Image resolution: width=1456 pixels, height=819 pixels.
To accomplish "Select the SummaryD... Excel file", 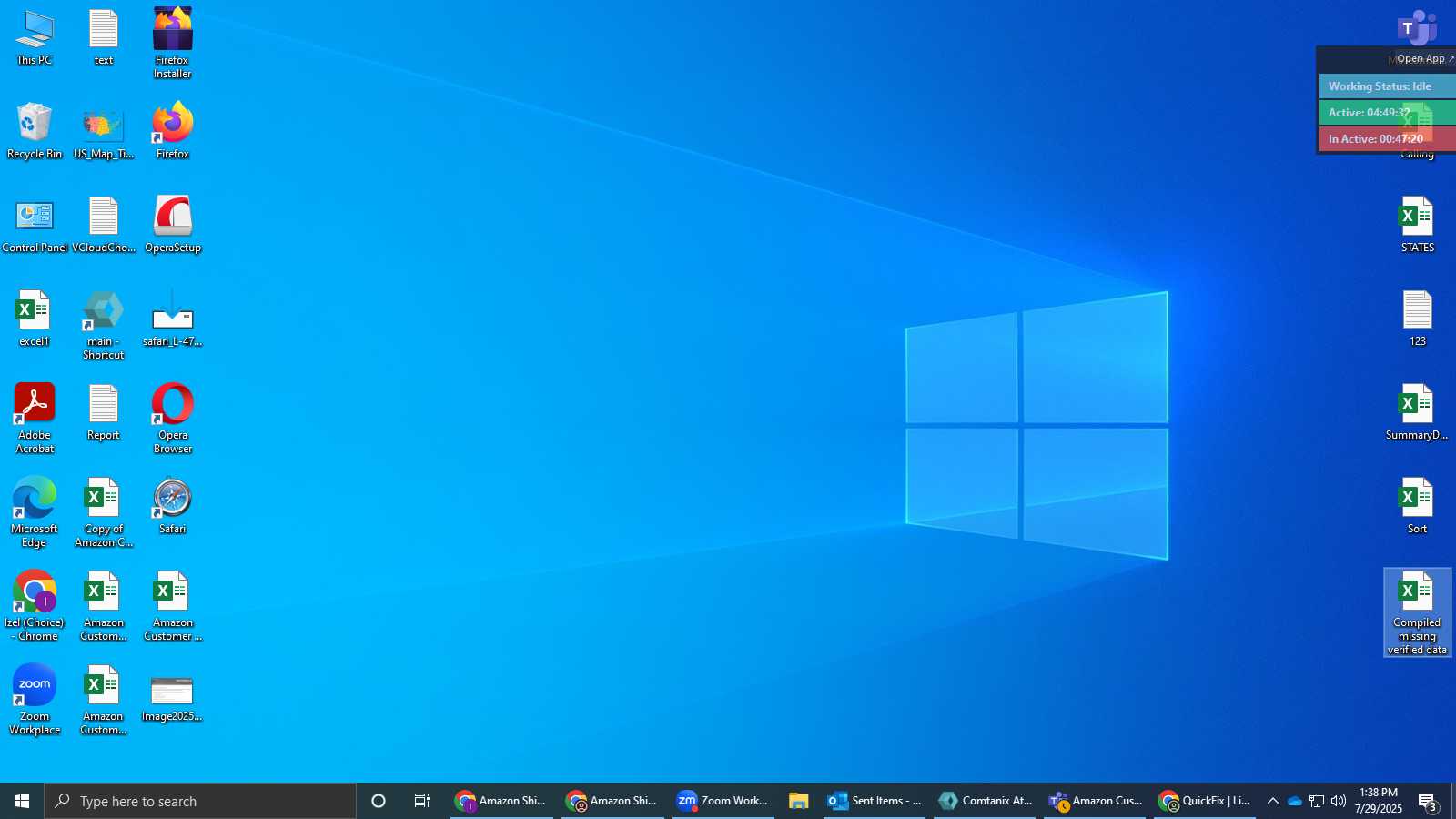I will tap(1418, 413).
